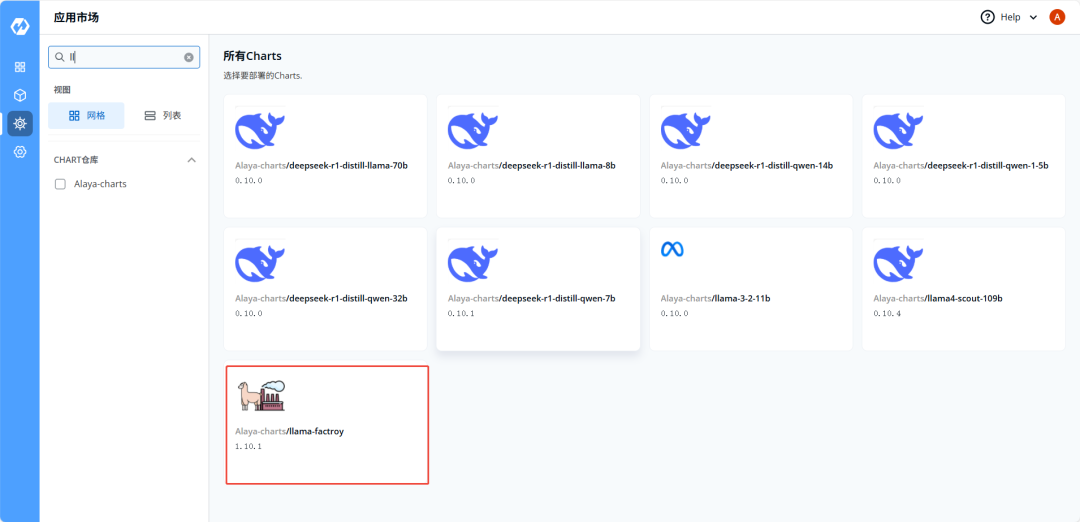Screen dimensions: 1080x522
Task: Open Alaya-charts/deepseek-r1-distill-qwen-7b chart name
Action: [x=531, y=299]
